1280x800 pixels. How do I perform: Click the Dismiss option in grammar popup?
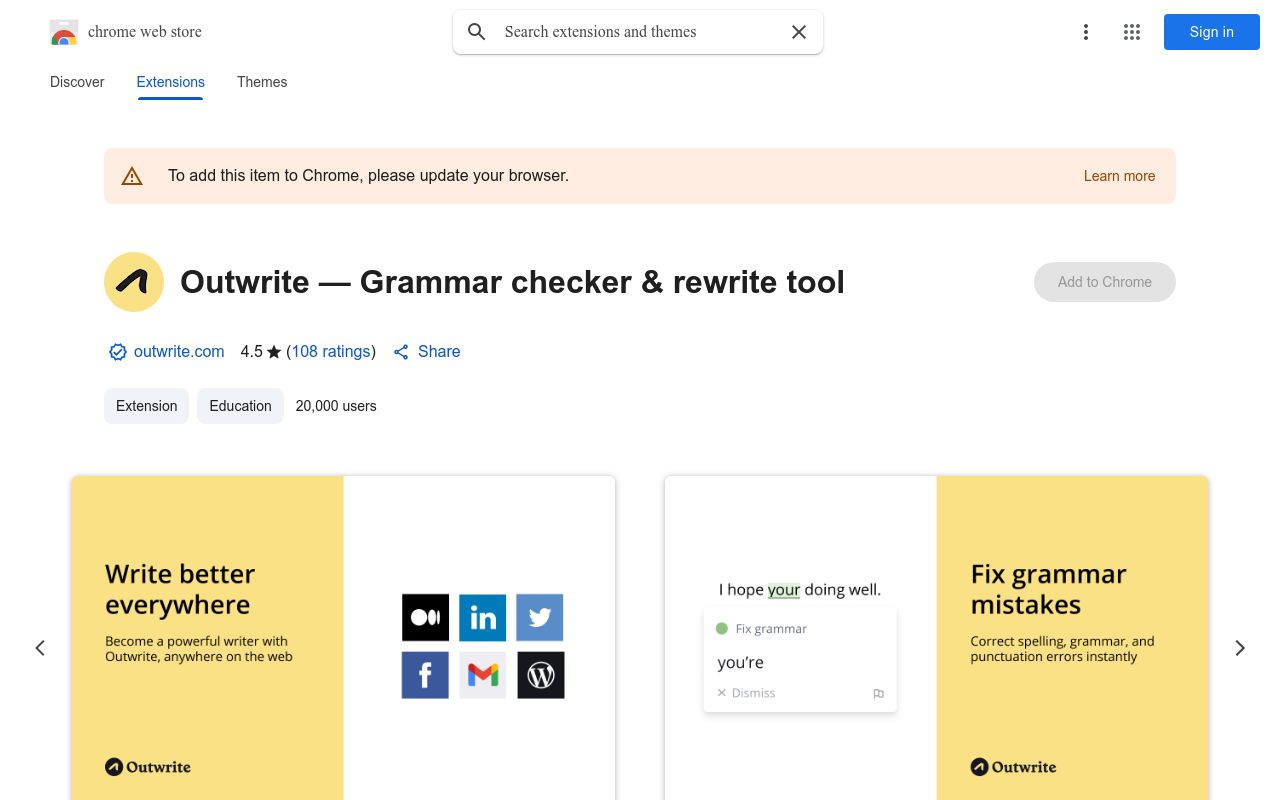(x=746, y=693)
